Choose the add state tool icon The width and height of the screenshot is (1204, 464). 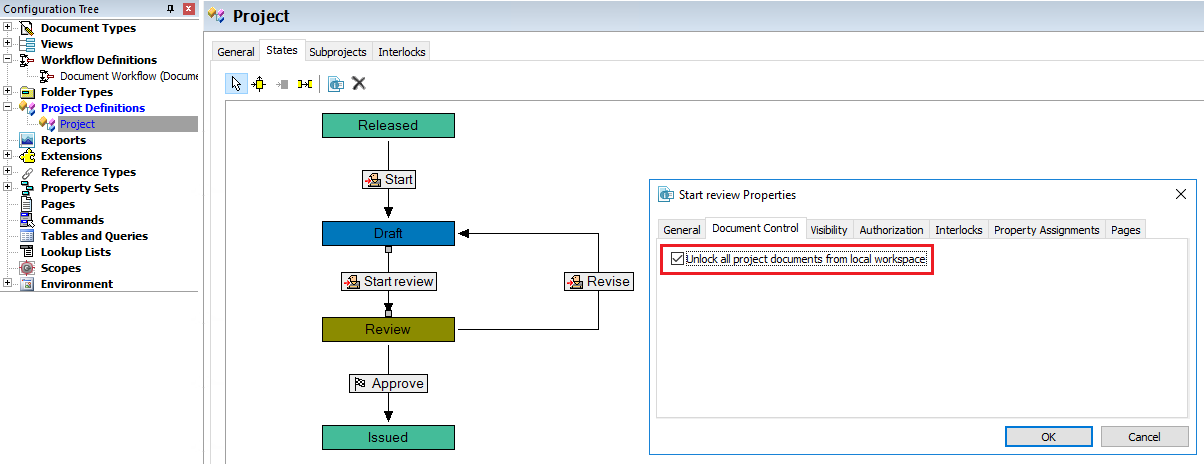(259, 84)
